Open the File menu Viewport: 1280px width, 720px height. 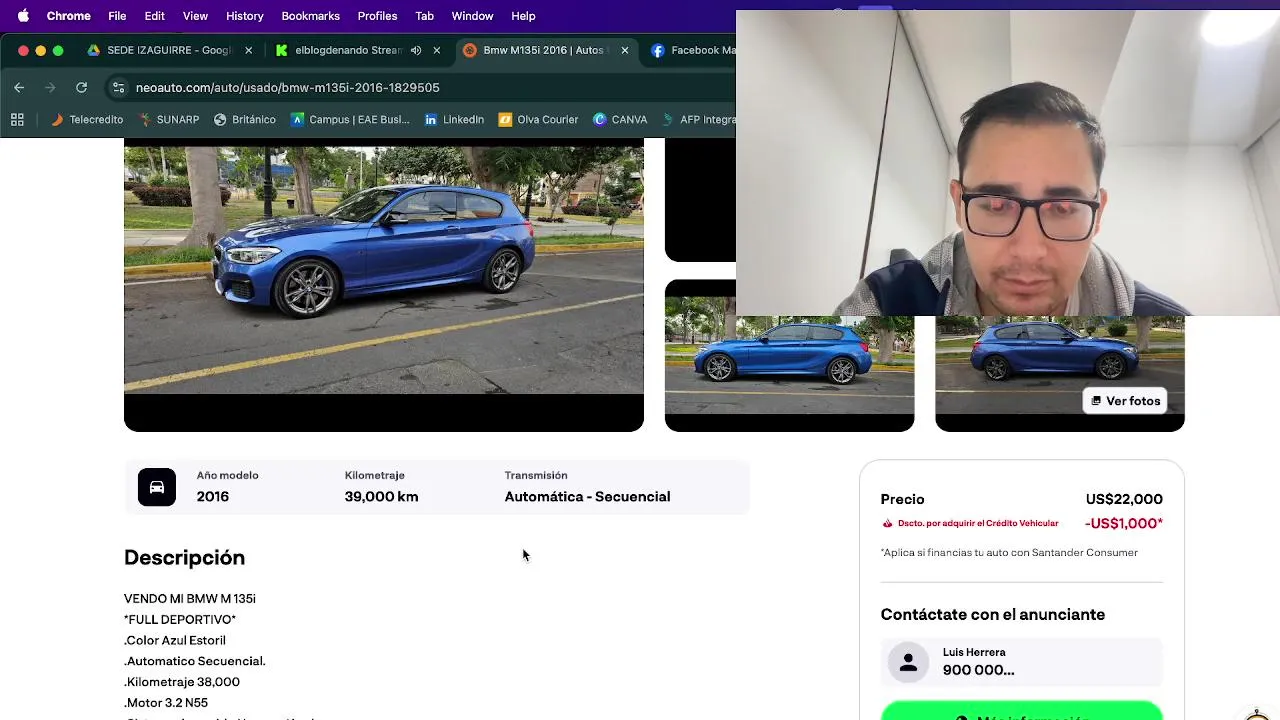tap(117, 16)
